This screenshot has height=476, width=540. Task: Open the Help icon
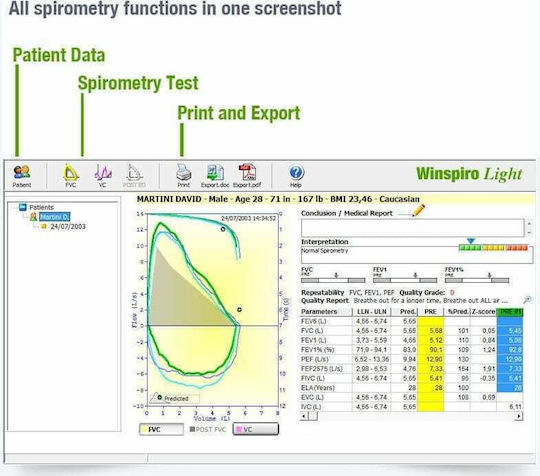(296, 176)
